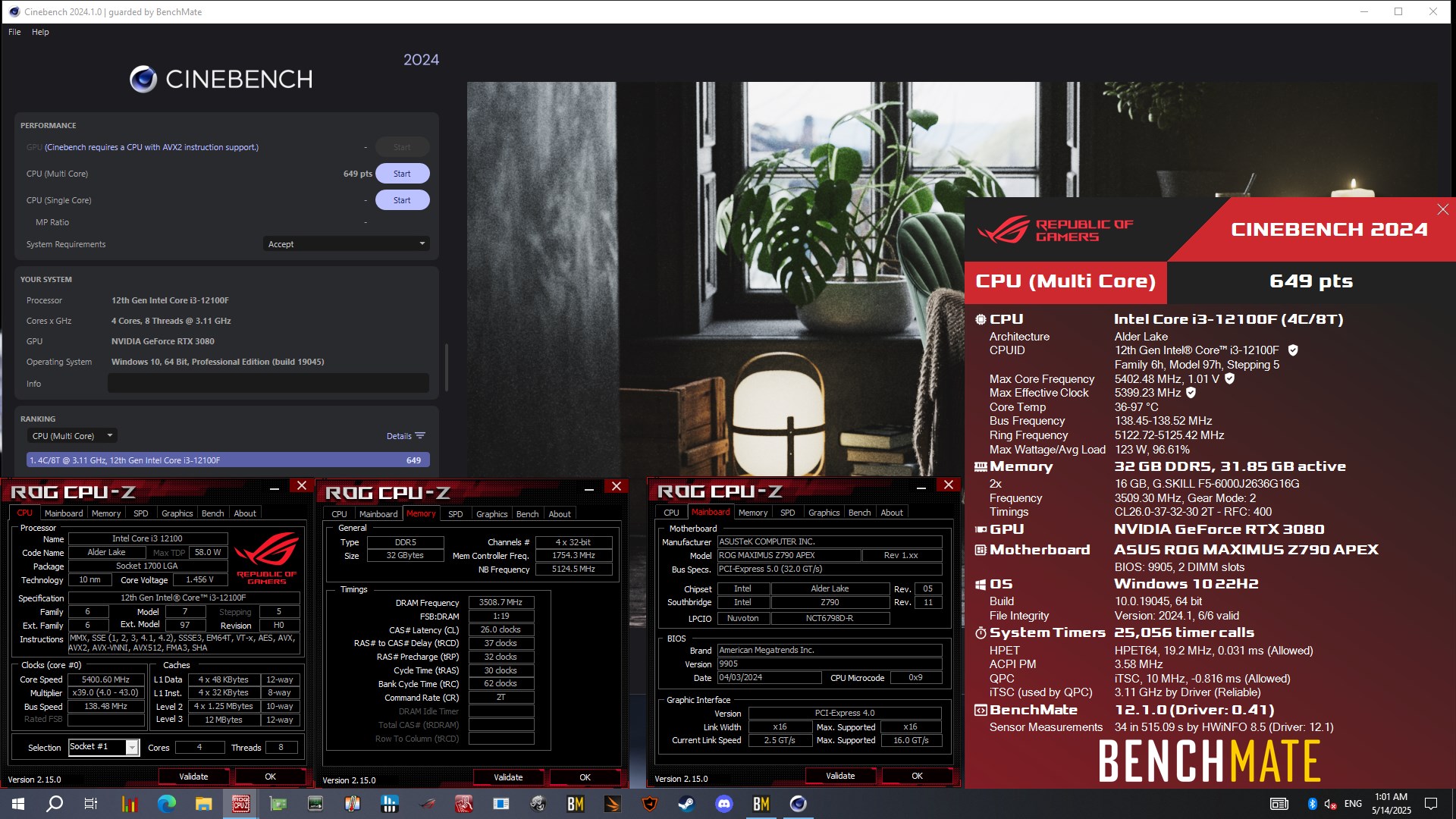Click the muted volume tray icon
Image resolution: width=1456 pixels, height=819 pixels.
coord(1330,804)
